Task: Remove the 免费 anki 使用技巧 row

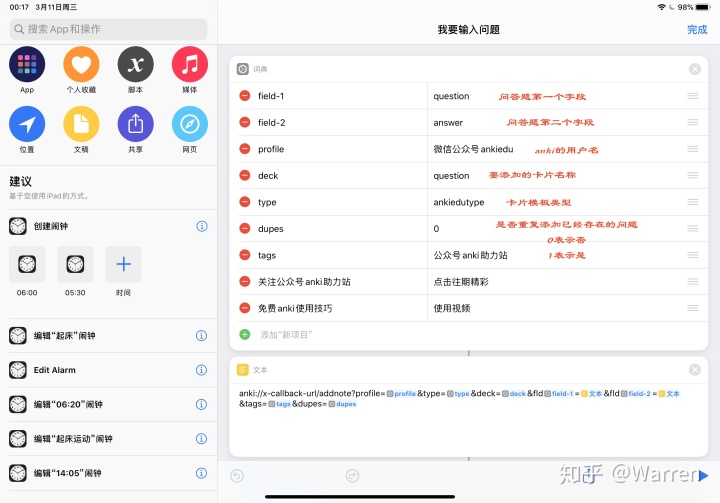Action: tap(245, 308)
